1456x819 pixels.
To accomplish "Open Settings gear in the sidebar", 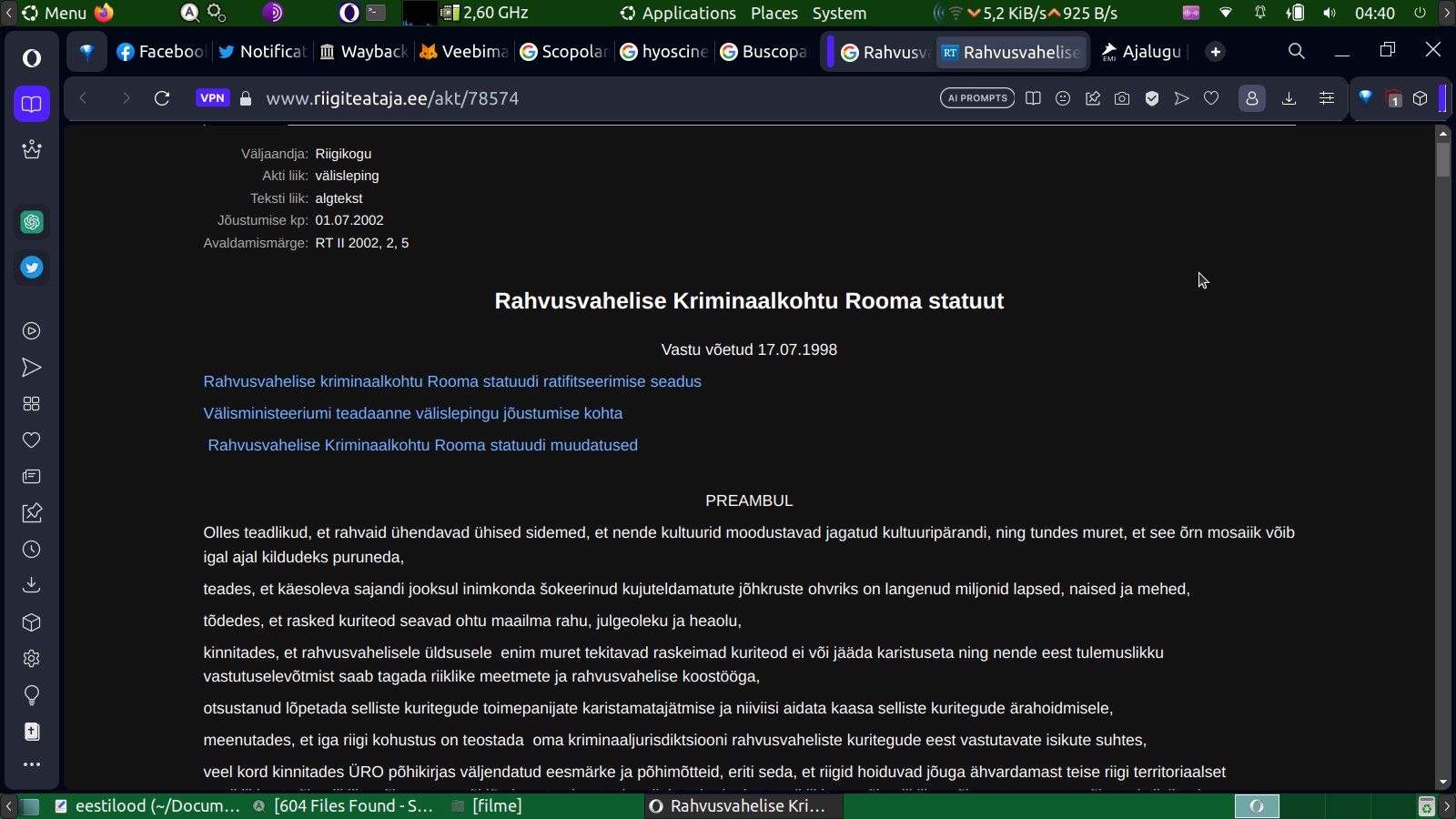I will tap(32, 659).
